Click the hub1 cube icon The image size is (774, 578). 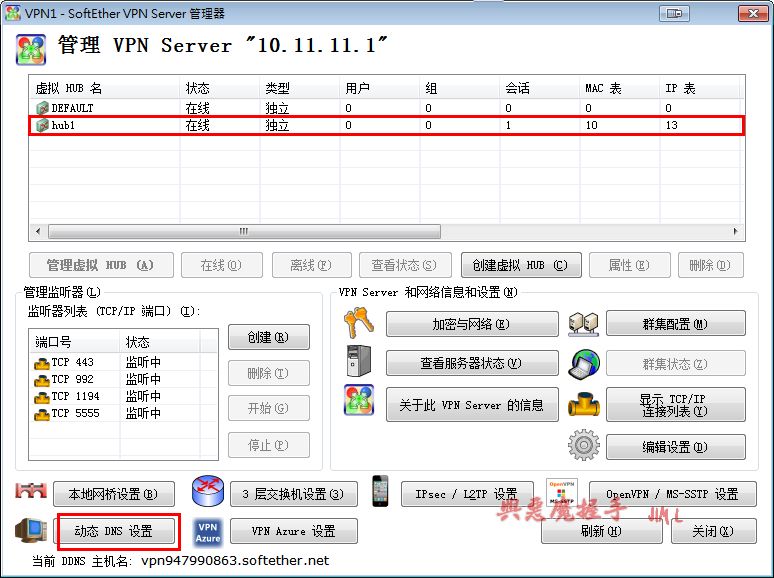42,125
